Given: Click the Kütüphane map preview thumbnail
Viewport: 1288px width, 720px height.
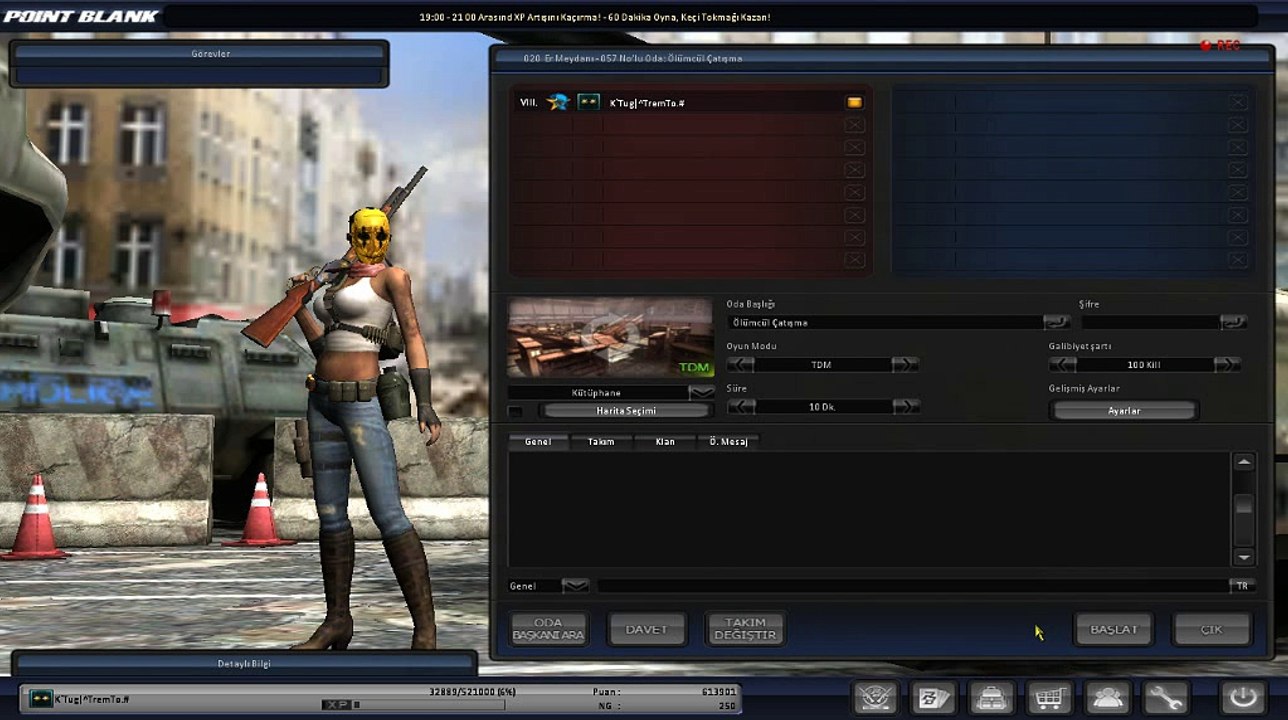Looking at the screenshot, I should click(610, 337).
